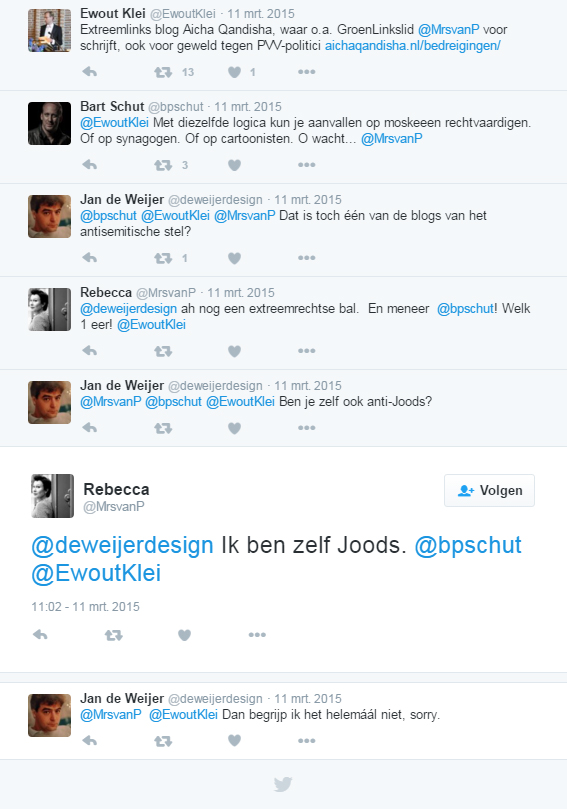This screenshot has height=809, width=567.
Task: Retweet Ewout Klei's tweet with 13 retweets
Action: tap(163, 72)
